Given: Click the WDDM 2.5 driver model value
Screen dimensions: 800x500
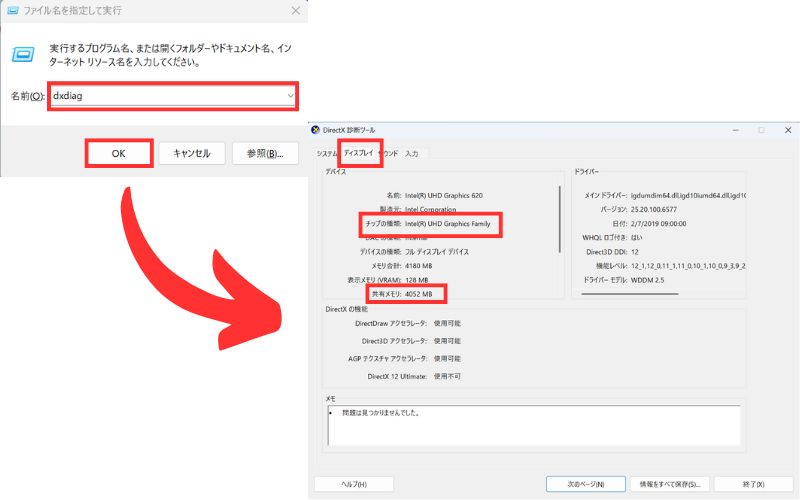Looking at the screenshot, I should [x=647, y=280].
